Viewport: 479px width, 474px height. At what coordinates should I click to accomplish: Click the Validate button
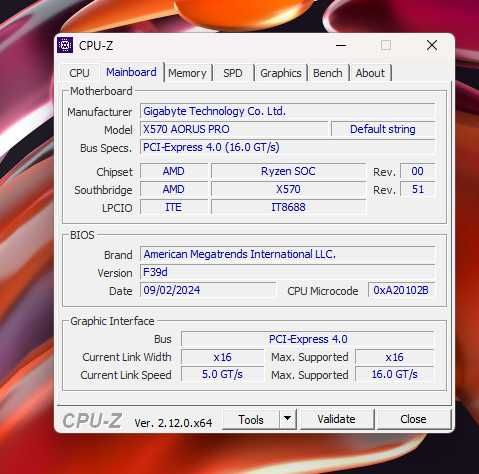[x=337, y=419]
